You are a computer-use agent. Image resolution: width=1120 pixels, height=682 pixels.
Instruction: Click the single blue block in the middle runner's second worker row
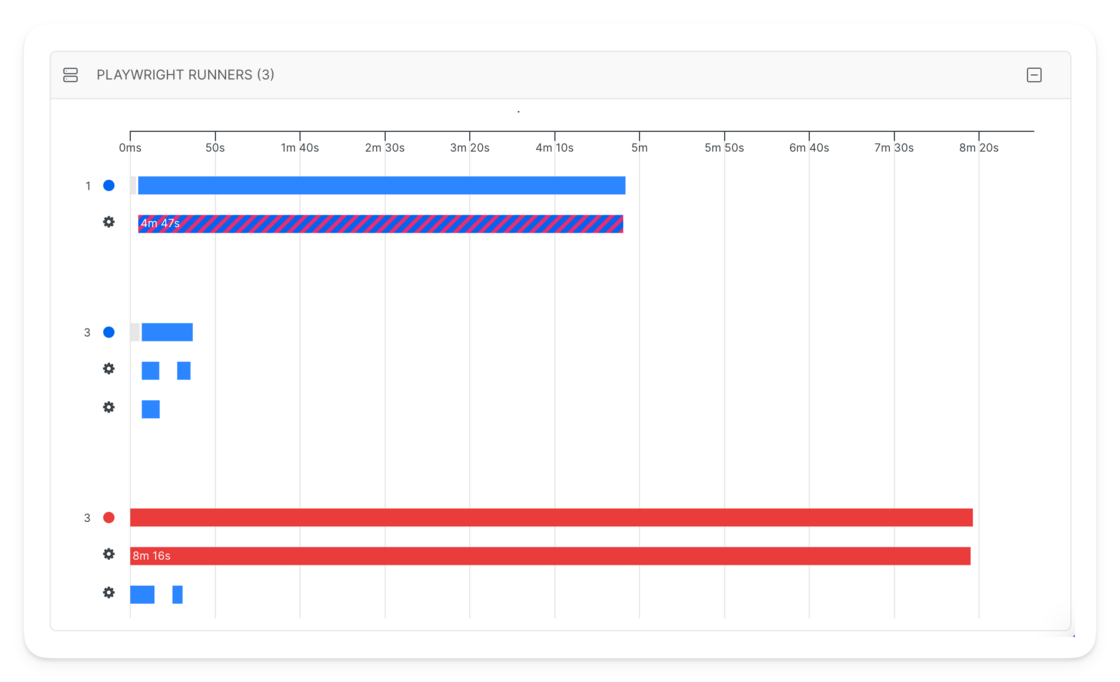click(151, 409)
